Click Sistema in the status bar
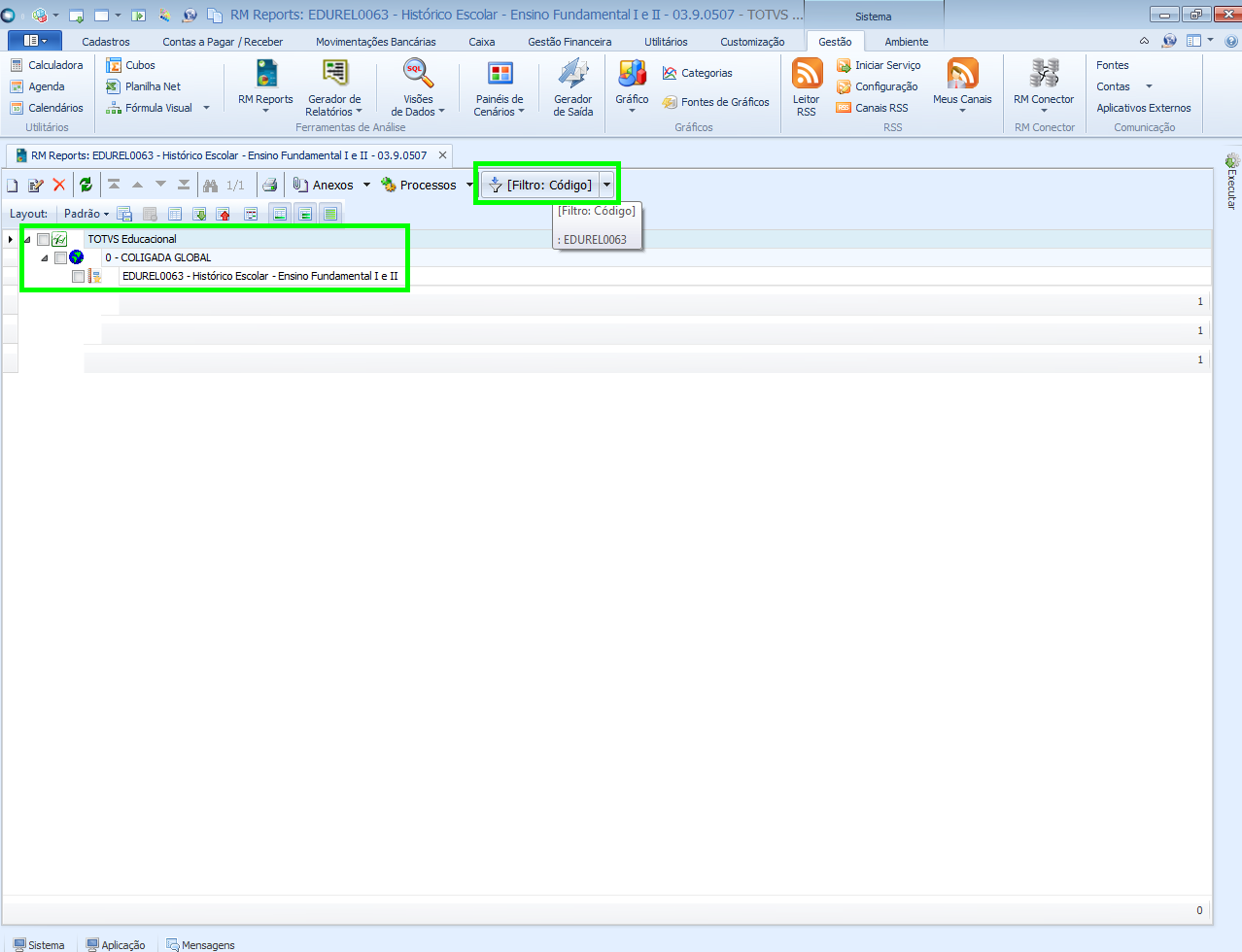1242x952 pixels. click(x=39, y=944)
